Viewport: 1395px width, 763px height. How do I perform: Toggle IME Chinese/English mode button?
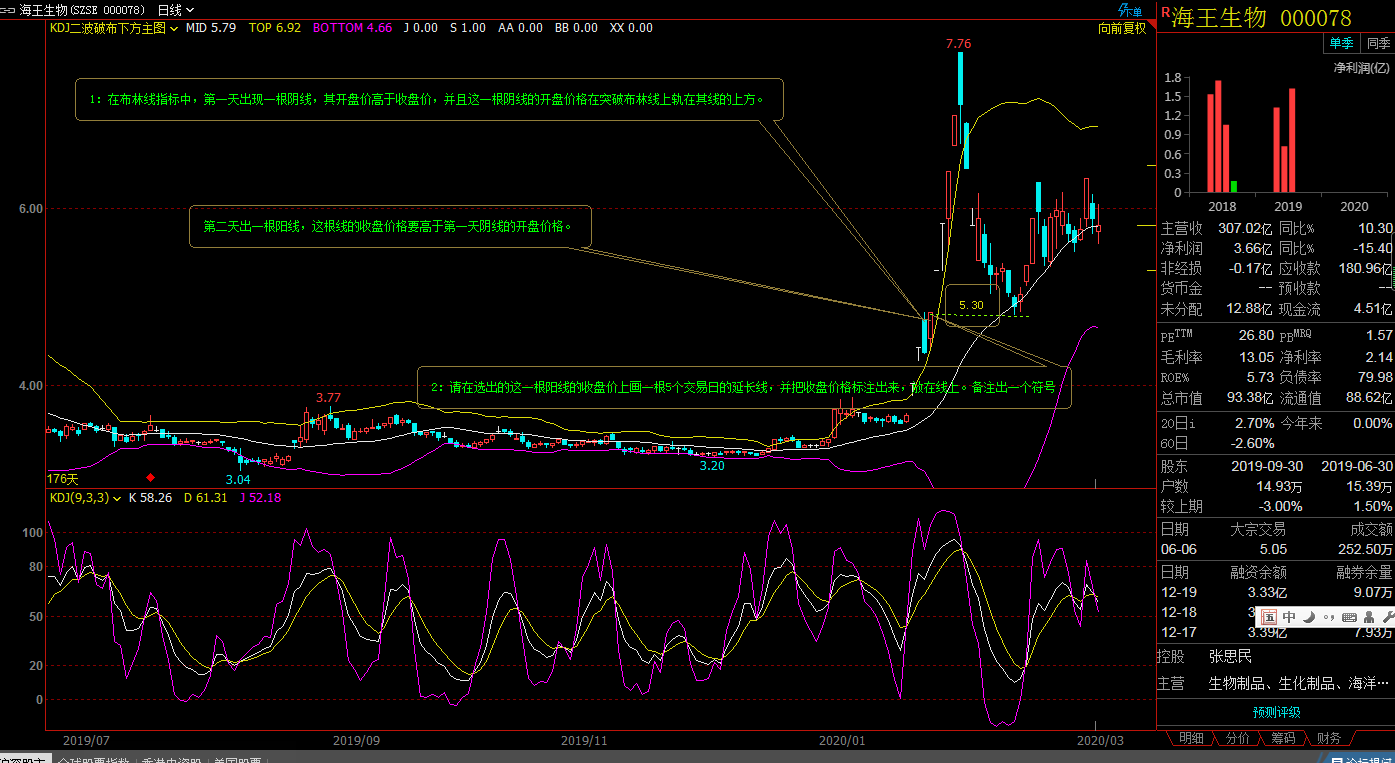pos(1289,617)
